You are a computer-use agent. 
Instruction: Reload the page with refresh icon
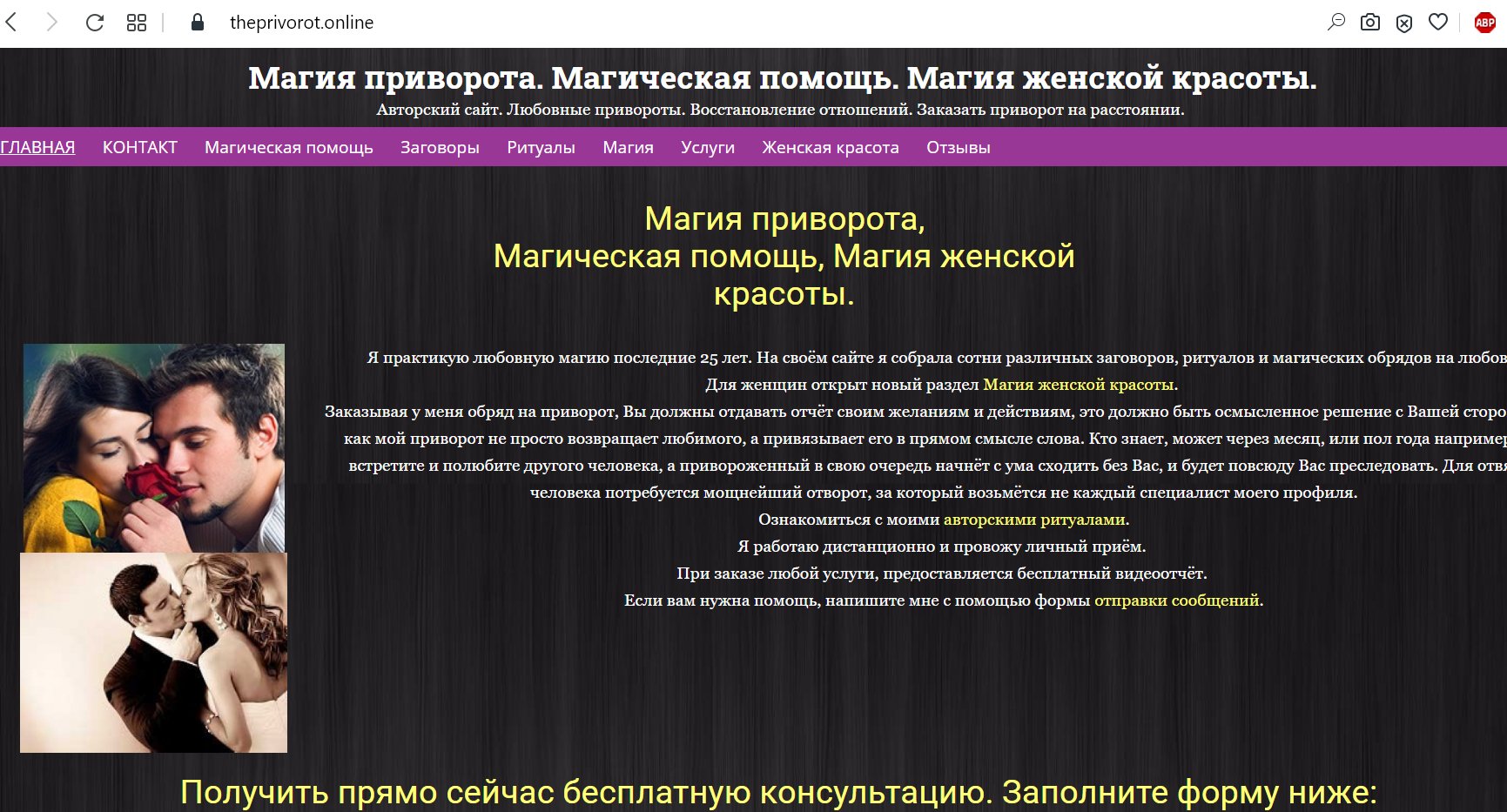tap(95, 23)
